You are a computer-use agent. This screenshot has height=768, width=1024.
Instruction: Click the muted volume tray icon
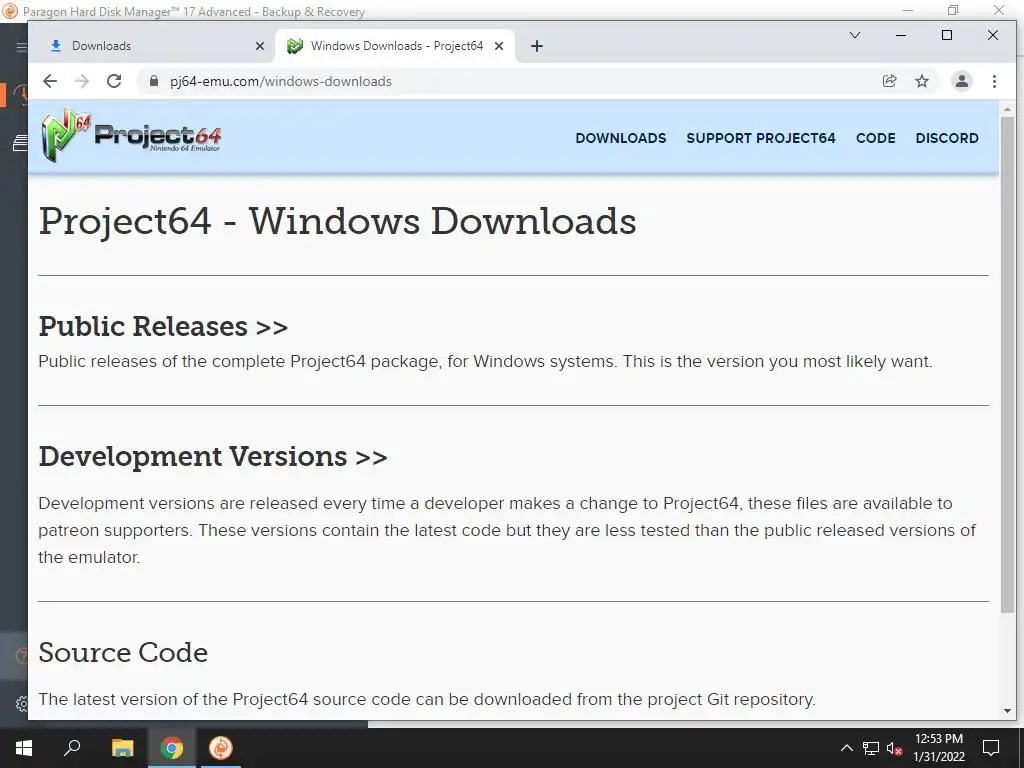click(x=895, y=749)
